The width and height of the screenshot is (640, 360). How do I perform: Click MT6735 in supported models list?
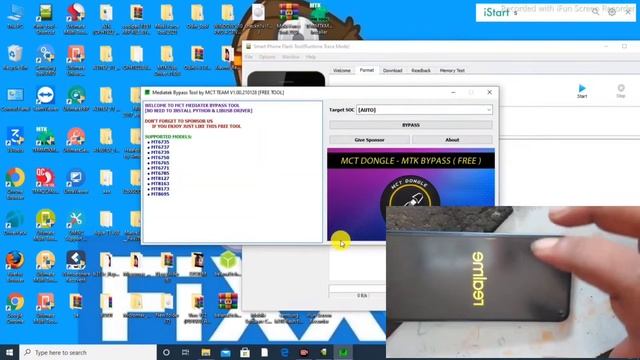click(160, 142)
